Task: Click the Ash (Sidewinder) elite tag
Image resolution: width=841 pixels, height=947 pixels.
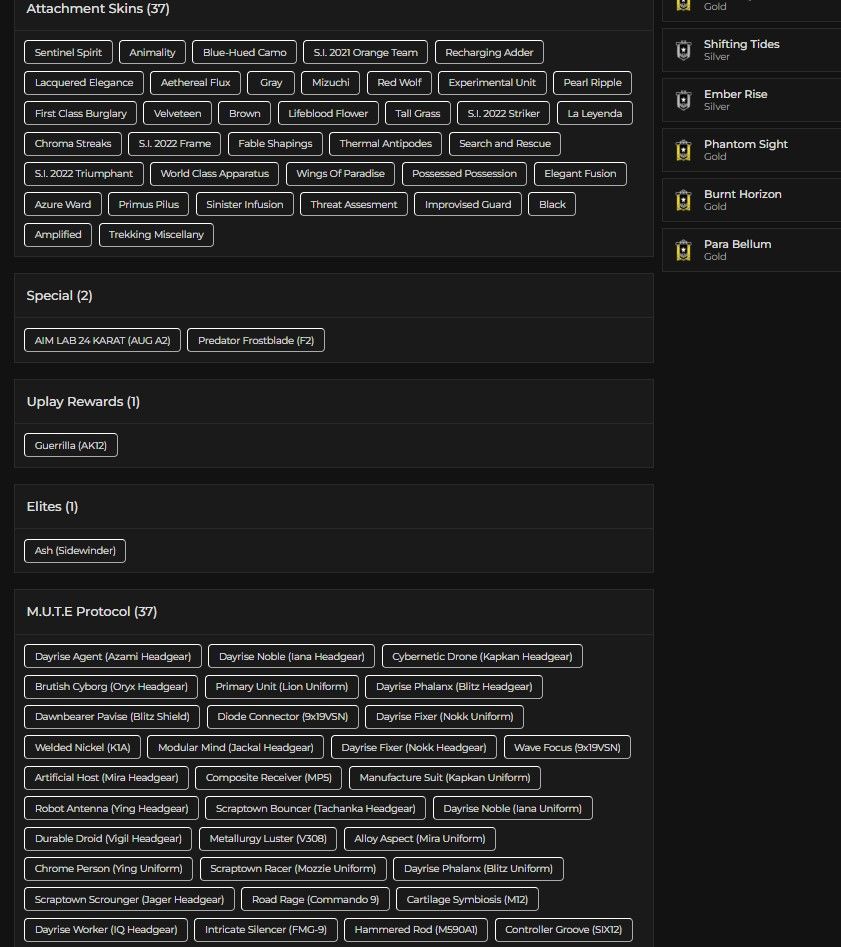Action: point(75,551)
